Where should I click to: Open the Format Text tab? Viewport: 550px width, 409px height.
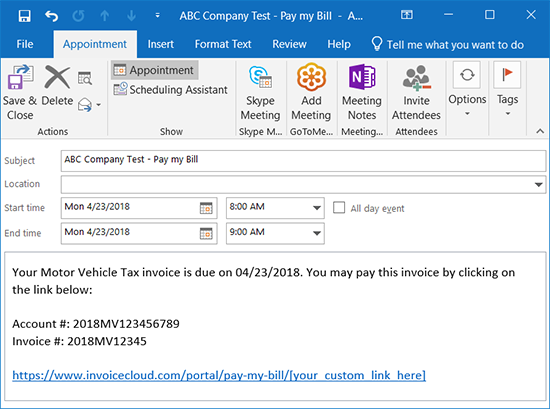pos(223,44)
